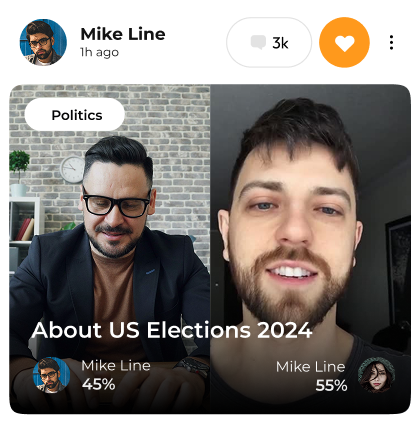Click the Mike Line name above 45%
The width and height of the screenshot is (420, 426).
(x=116, y=366)
